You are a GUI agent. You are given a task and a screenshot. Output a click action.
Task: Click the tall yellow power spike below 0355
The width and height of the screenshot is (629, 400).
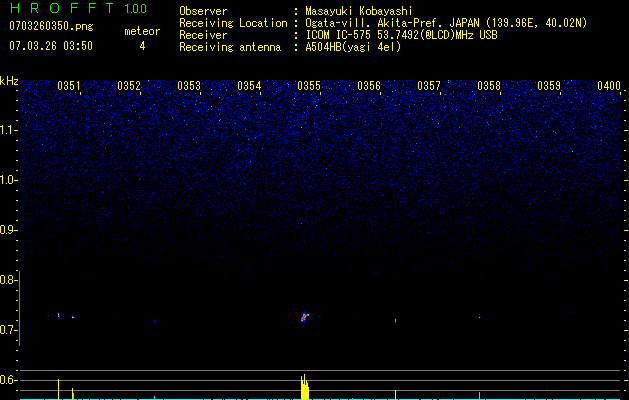click(x=304, y=386)
